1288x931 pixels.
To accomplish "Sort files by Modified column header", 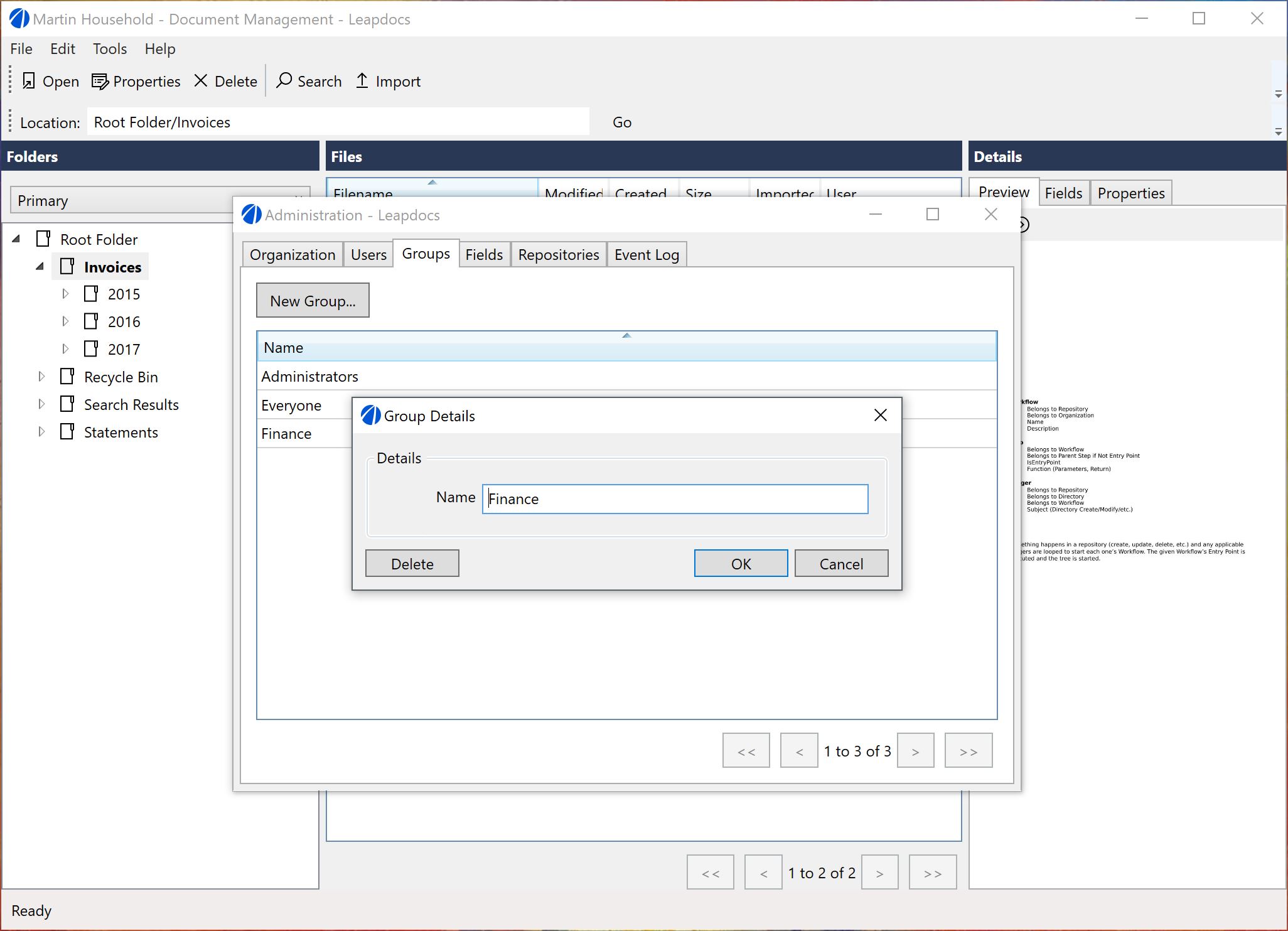I will coord(574,190).
